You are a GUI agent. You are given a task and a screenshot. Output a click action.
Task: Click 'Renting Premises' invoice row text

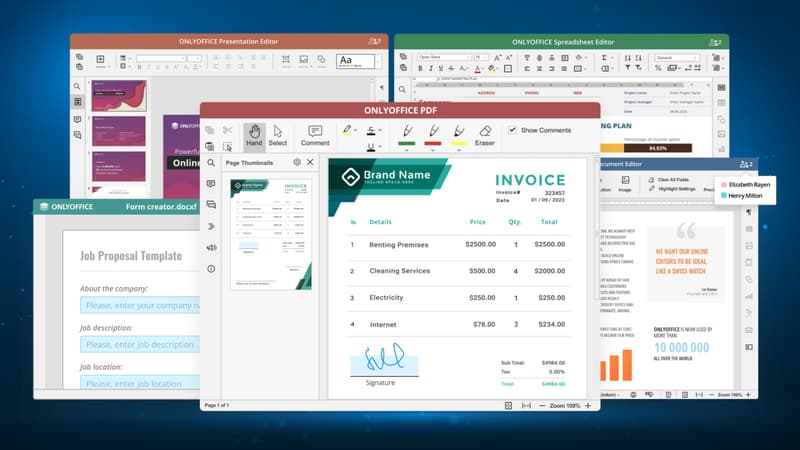click(398, 245)
